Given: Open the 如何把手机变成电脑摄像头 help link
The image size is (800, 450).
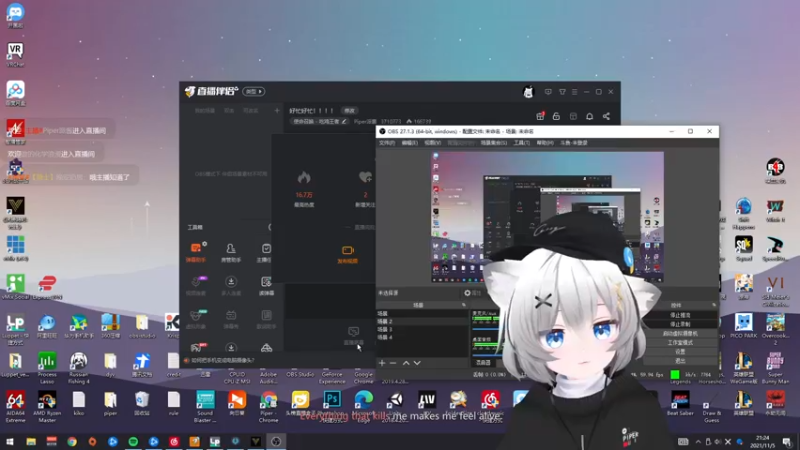Looking at the screenshot, I should click(222, 360).
